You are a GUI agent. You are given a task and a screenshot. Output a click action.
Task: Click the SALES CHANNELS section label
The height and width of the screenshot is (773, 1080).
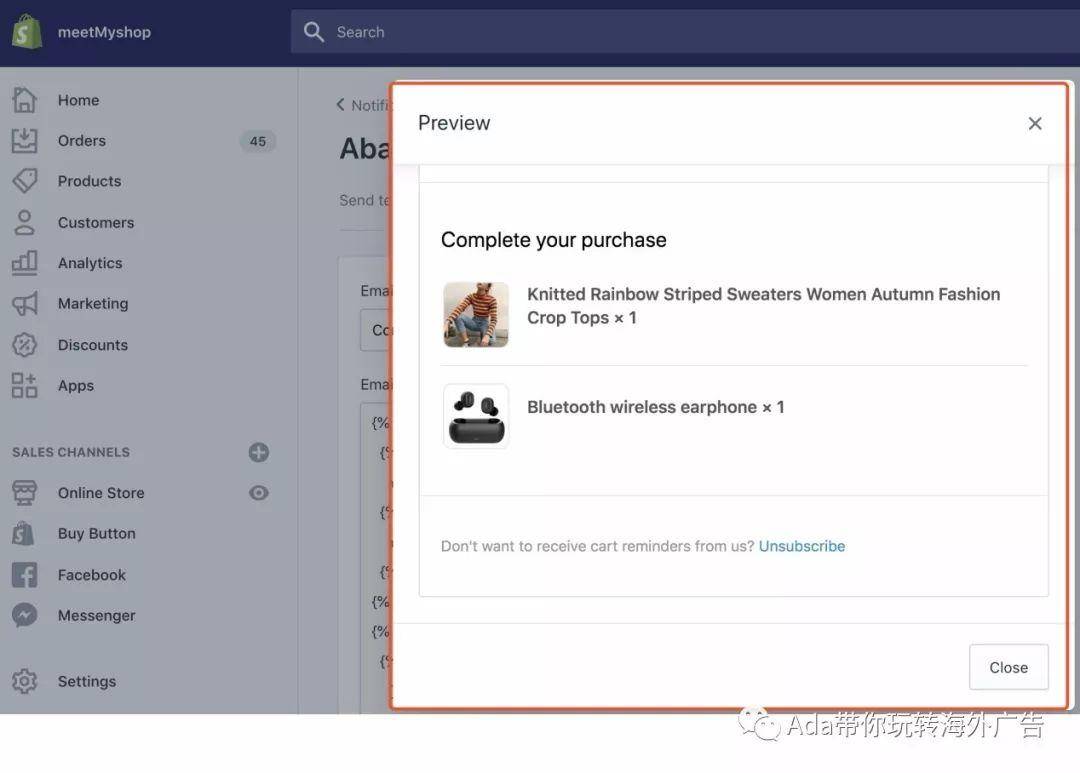[x=71, y=453]
